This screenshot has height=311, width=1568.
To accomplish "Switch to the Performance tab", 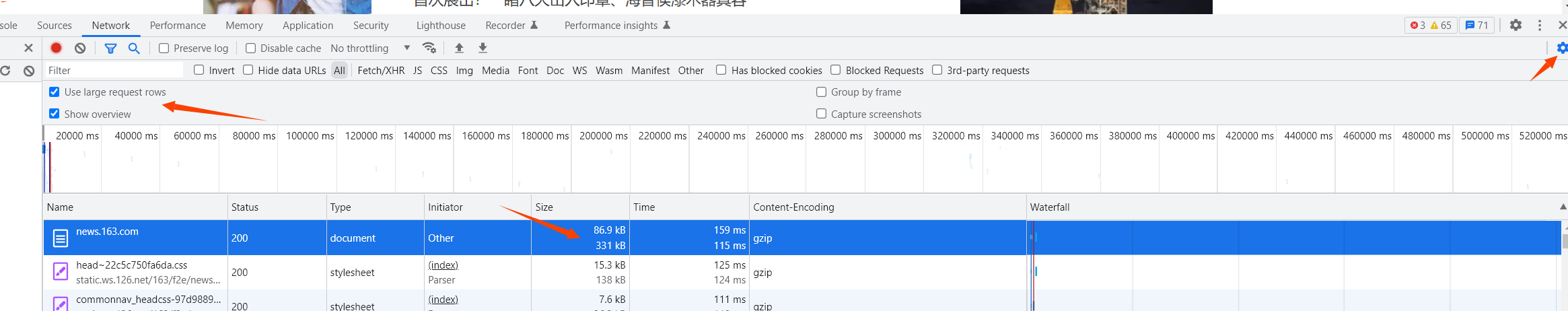I will point(178,25).
